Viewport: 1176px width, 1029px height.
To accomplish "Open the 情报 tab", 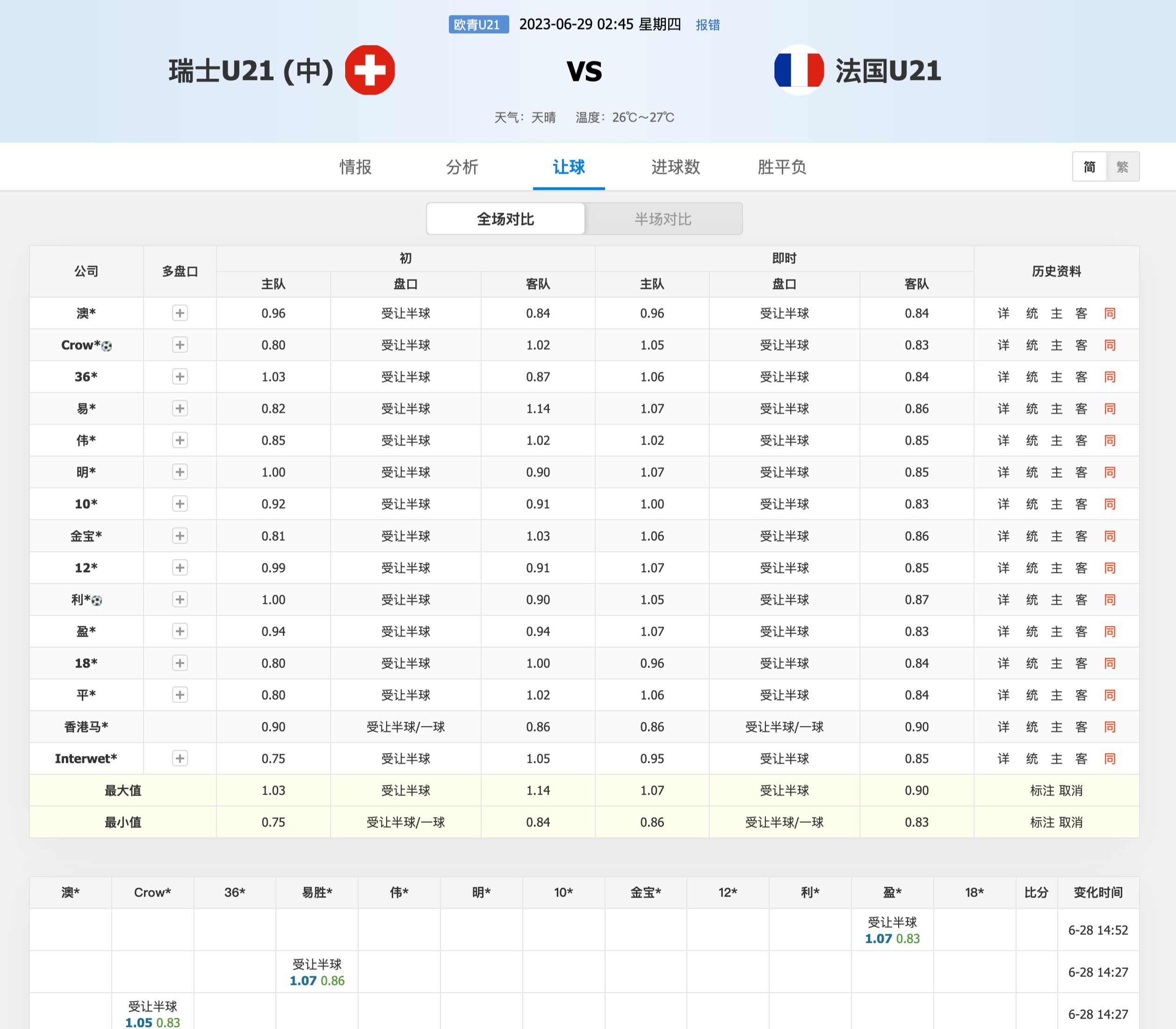I will pos(355,167).
